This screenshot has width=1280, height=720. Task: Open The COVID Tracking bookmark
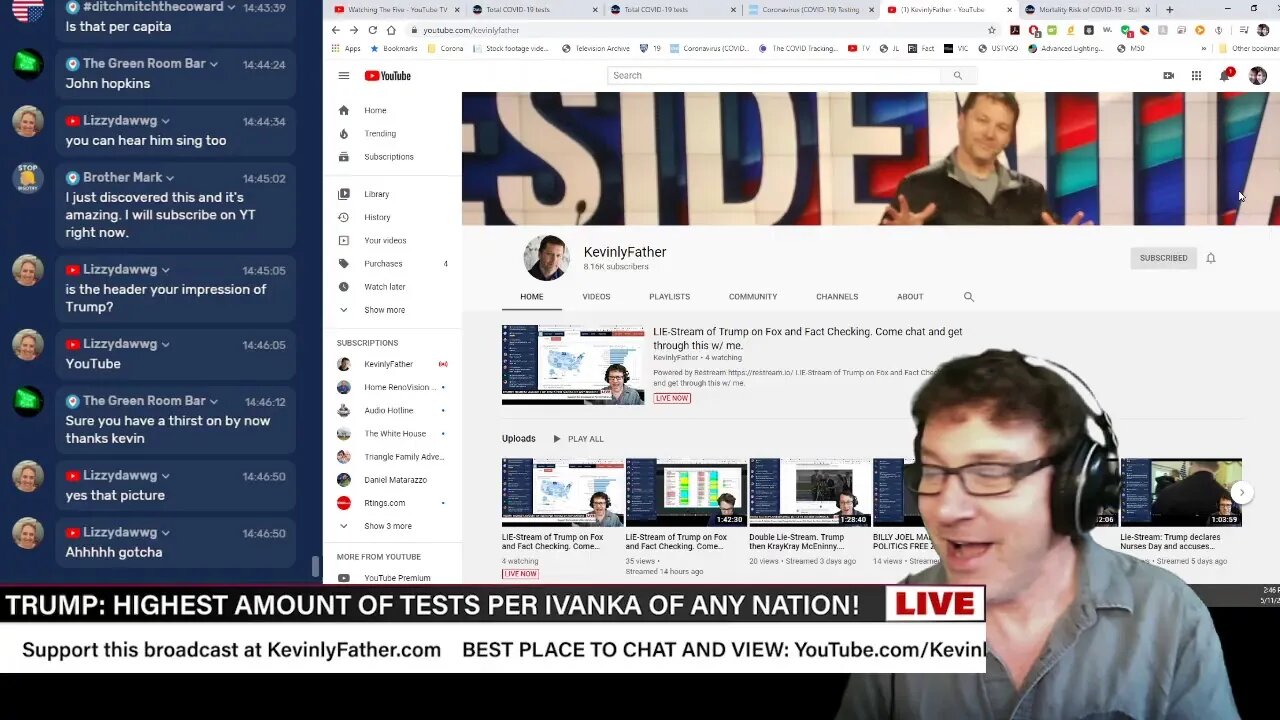(x=798, y=48)
